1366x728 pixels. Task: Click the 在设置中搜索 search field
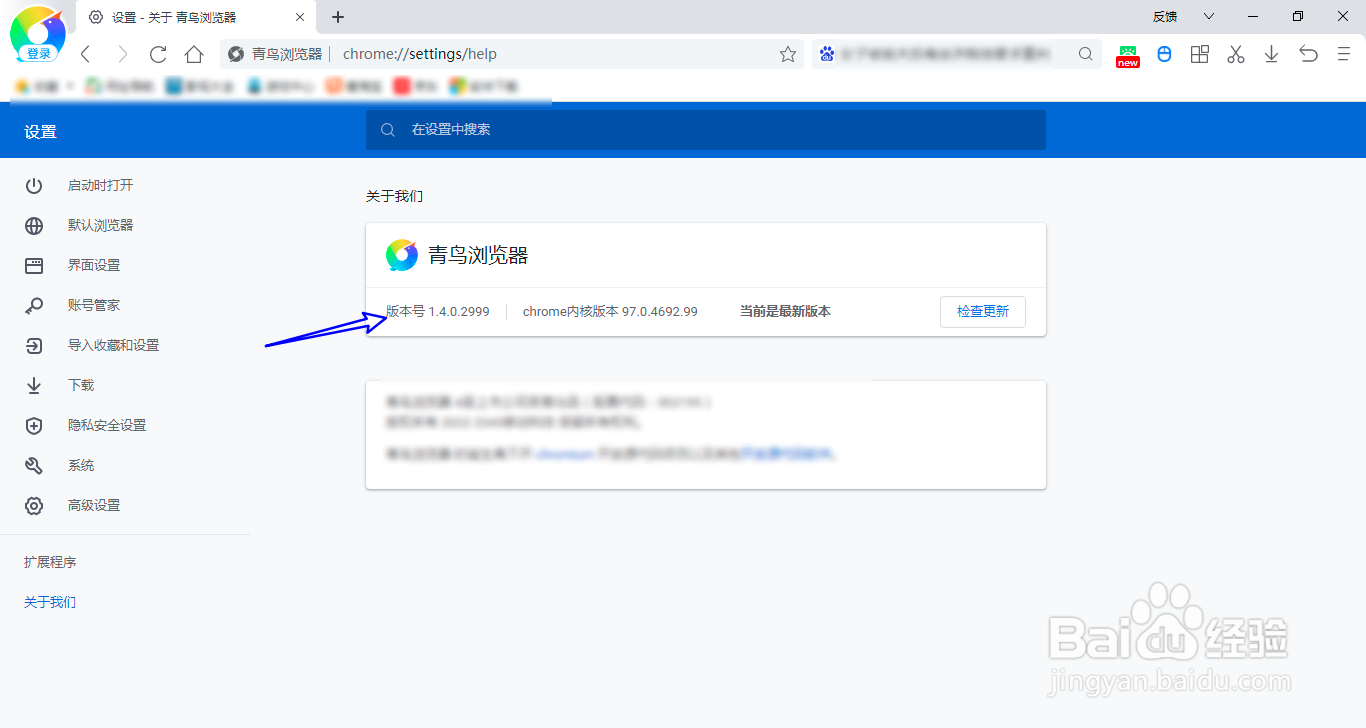706,130
